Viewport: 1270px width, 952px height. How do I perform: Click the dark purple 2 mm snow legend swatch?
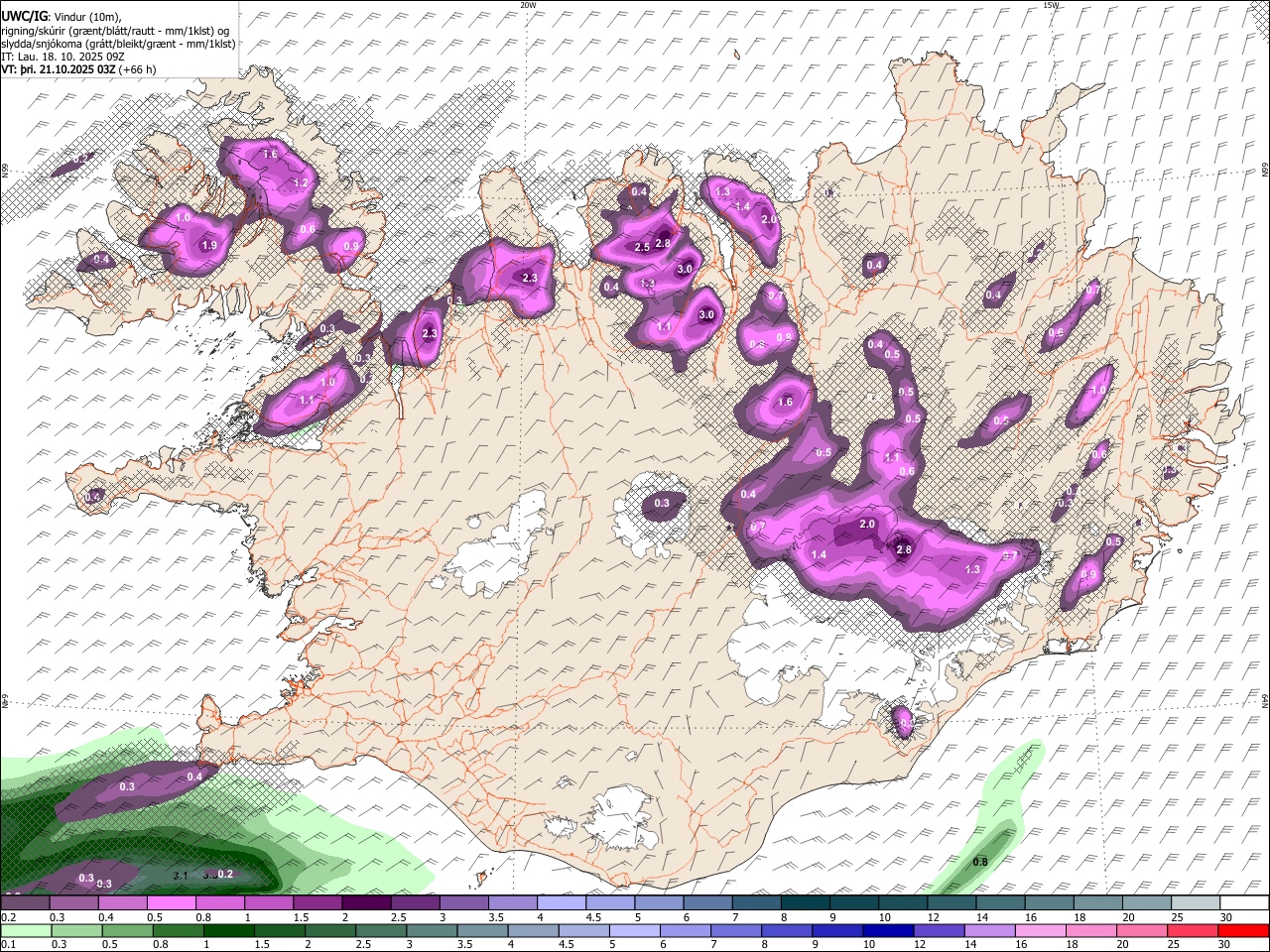click(366, 902)
